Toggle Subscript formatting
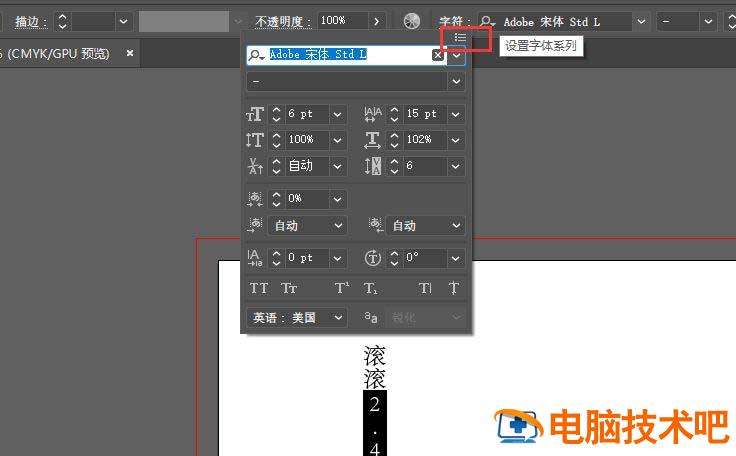 coord(370,288)
